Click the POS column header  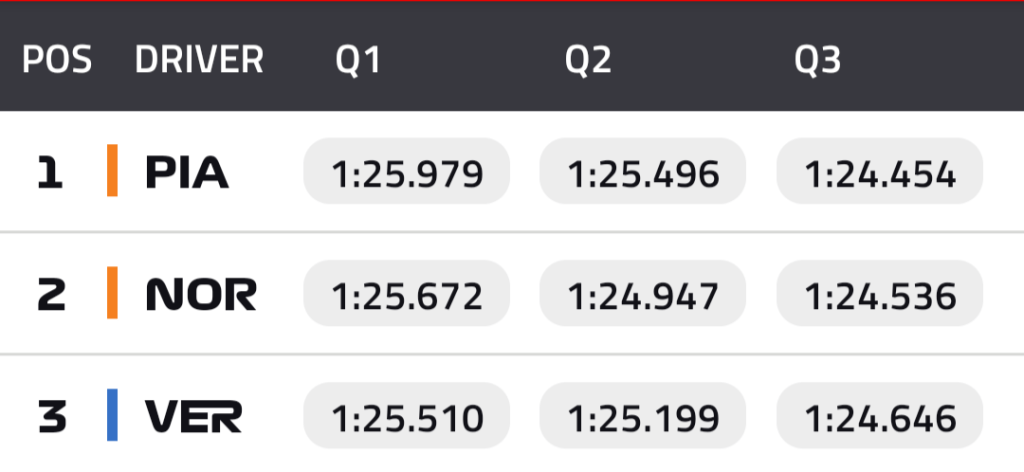(x=57, y=60)
